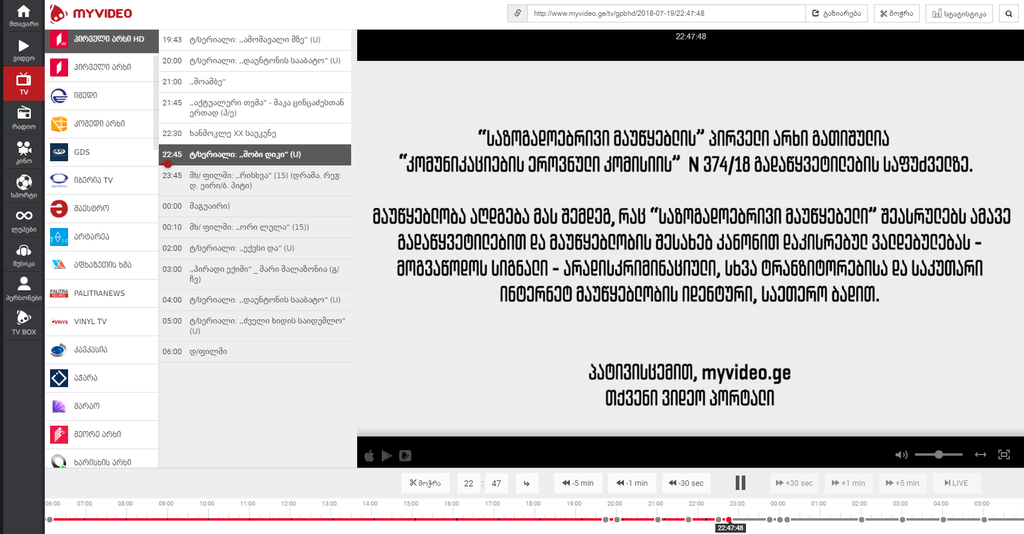The image size is (1024, 534).
Task: Pause the TV stream
Action: click(740, 482)
